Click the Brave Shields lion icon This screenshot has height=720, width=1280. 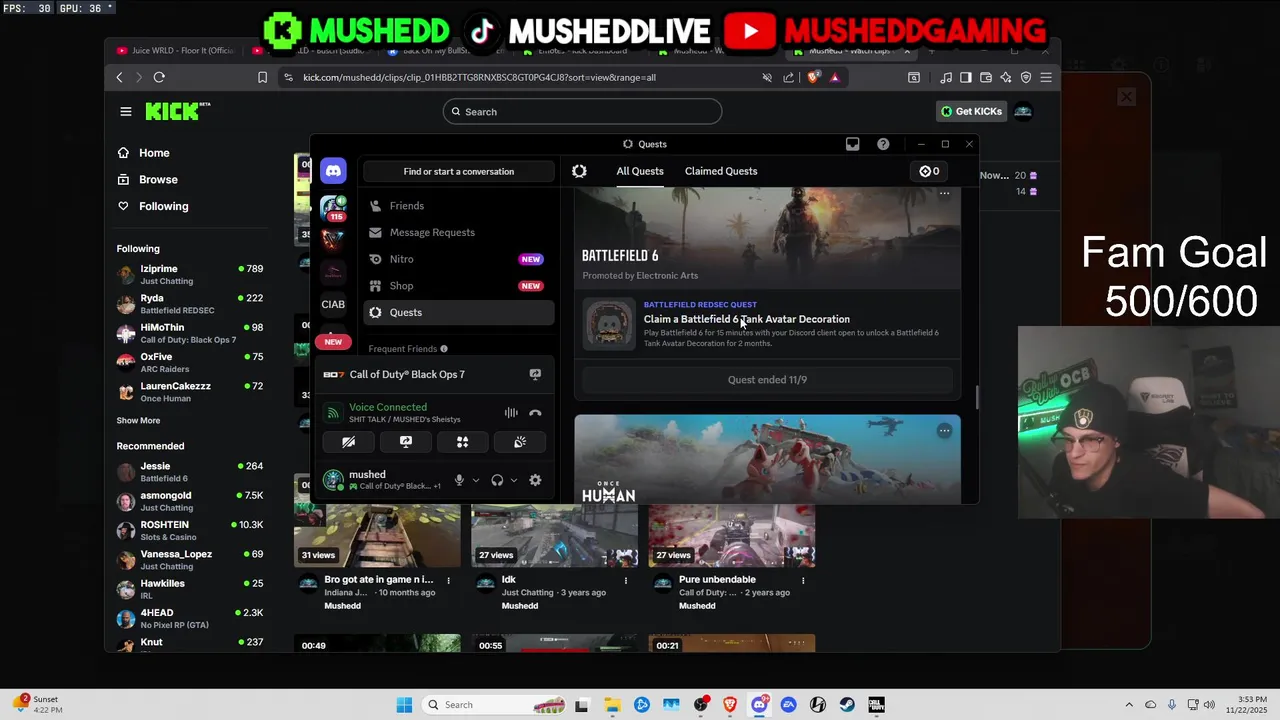click(x=815, y=77)
